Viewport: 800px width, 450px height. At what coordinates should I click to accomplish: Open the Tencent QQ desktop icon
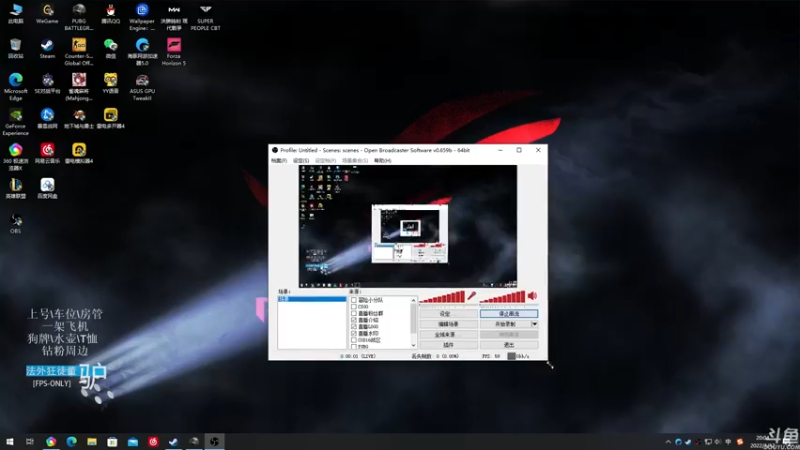tap(110, 14)
